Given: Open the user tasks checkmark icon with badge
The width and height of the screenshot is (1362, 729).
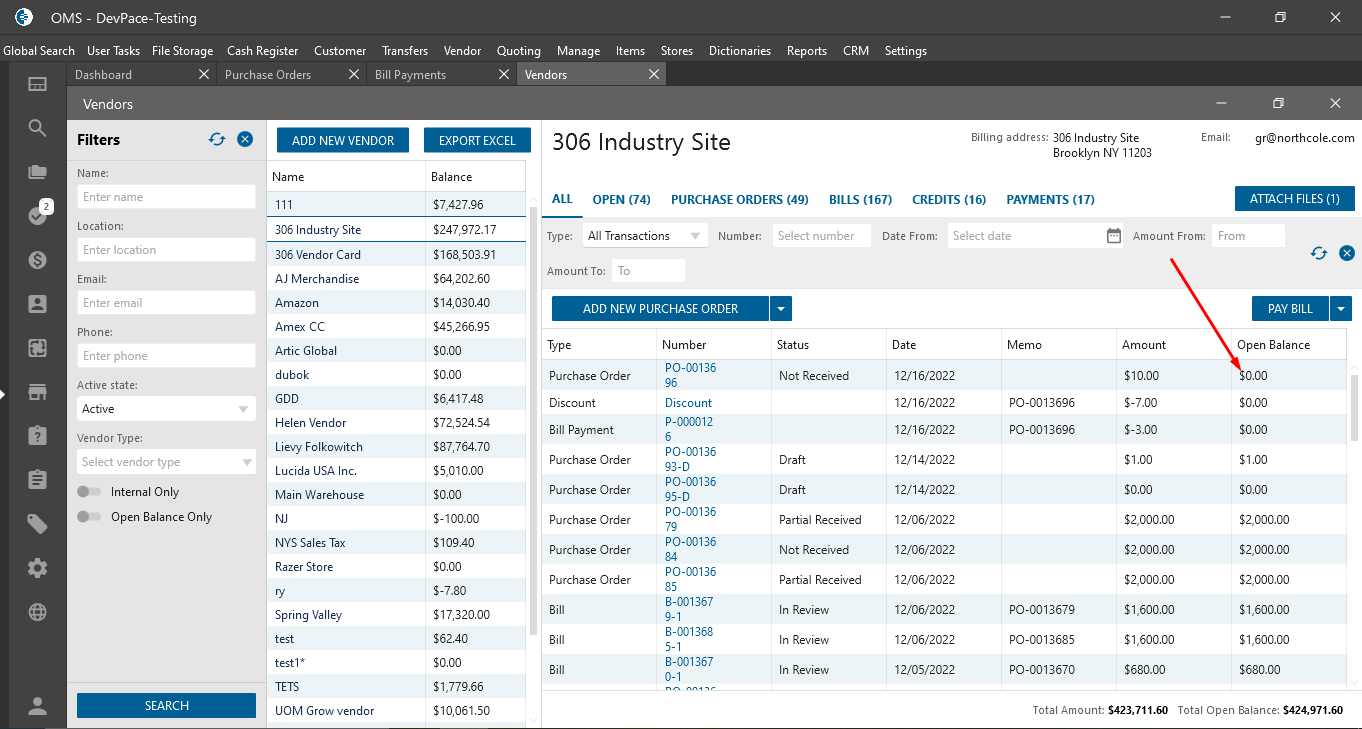Looking at the screenshot, I should coord(37,216).
